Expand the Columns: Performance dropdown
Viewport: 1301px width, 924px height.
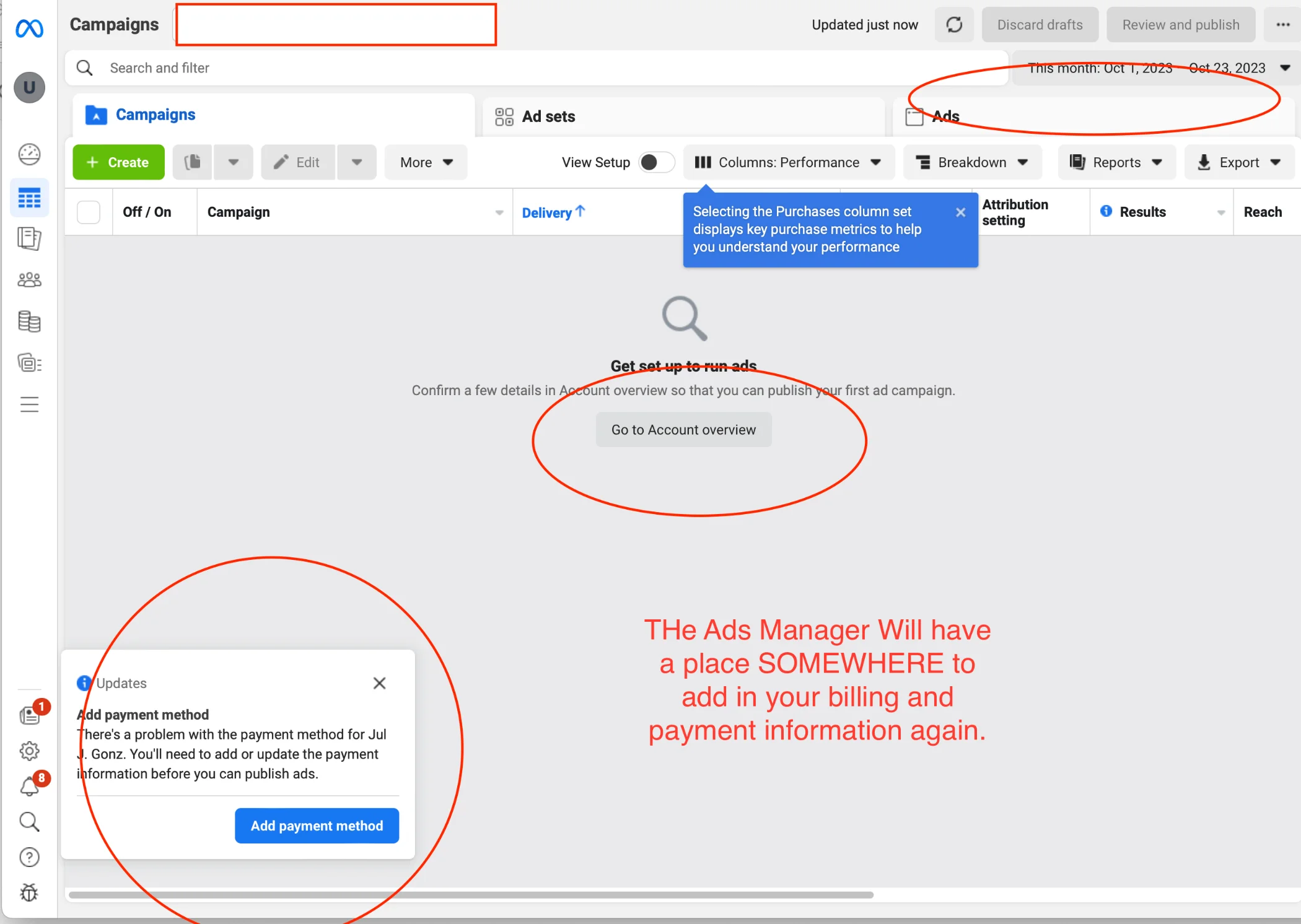coord(789,162)
